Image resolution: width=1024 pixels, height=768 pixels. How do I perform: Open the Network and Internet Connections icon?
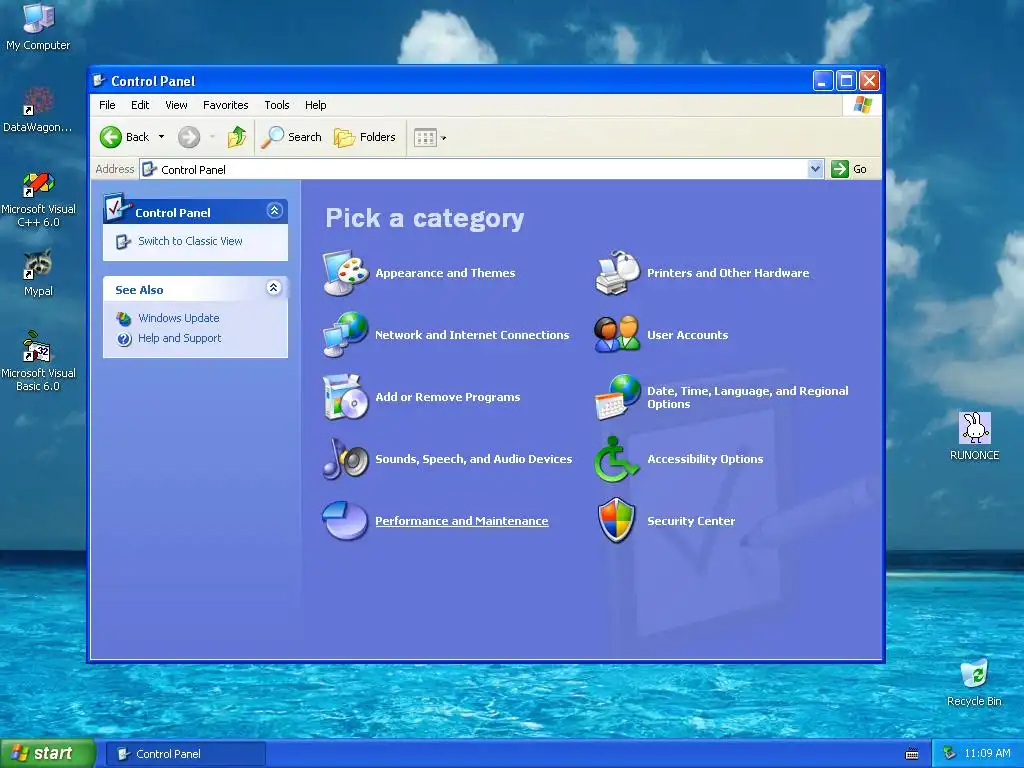[346, 334]
